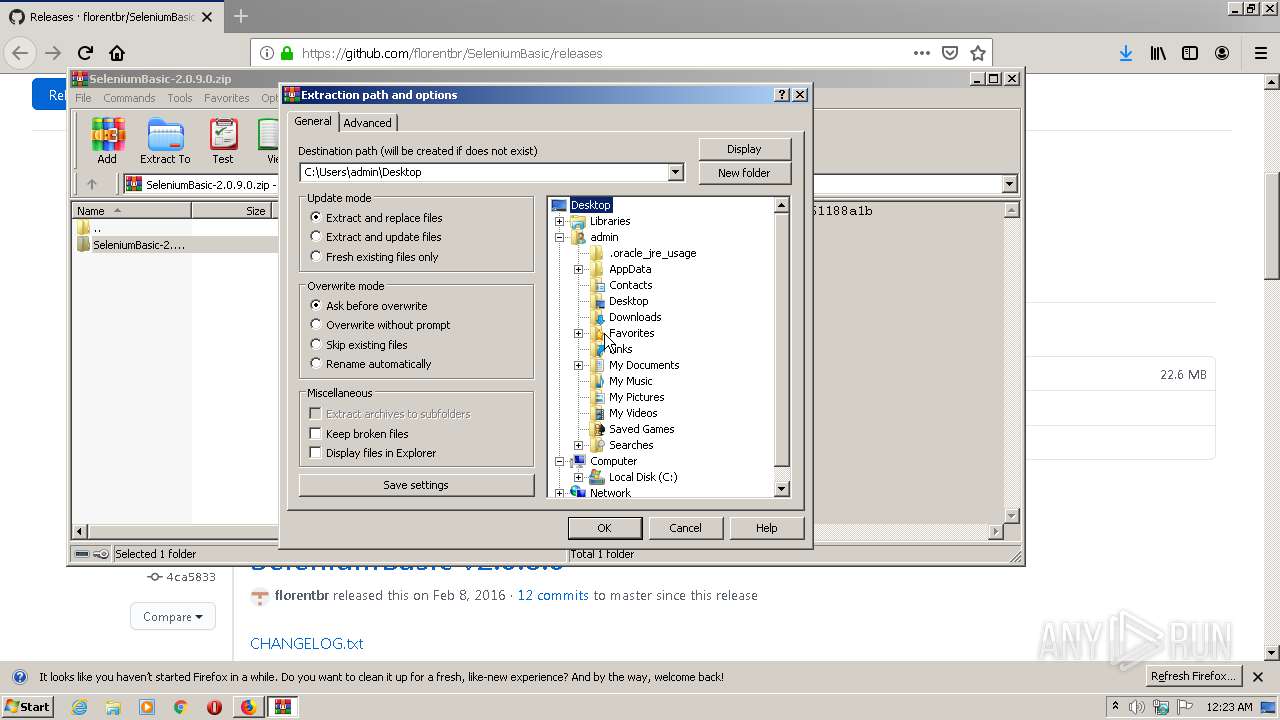Expand the Local Disk (C:) node
The height and width of the screenshot is (720, 1280).
click(579, 477)
